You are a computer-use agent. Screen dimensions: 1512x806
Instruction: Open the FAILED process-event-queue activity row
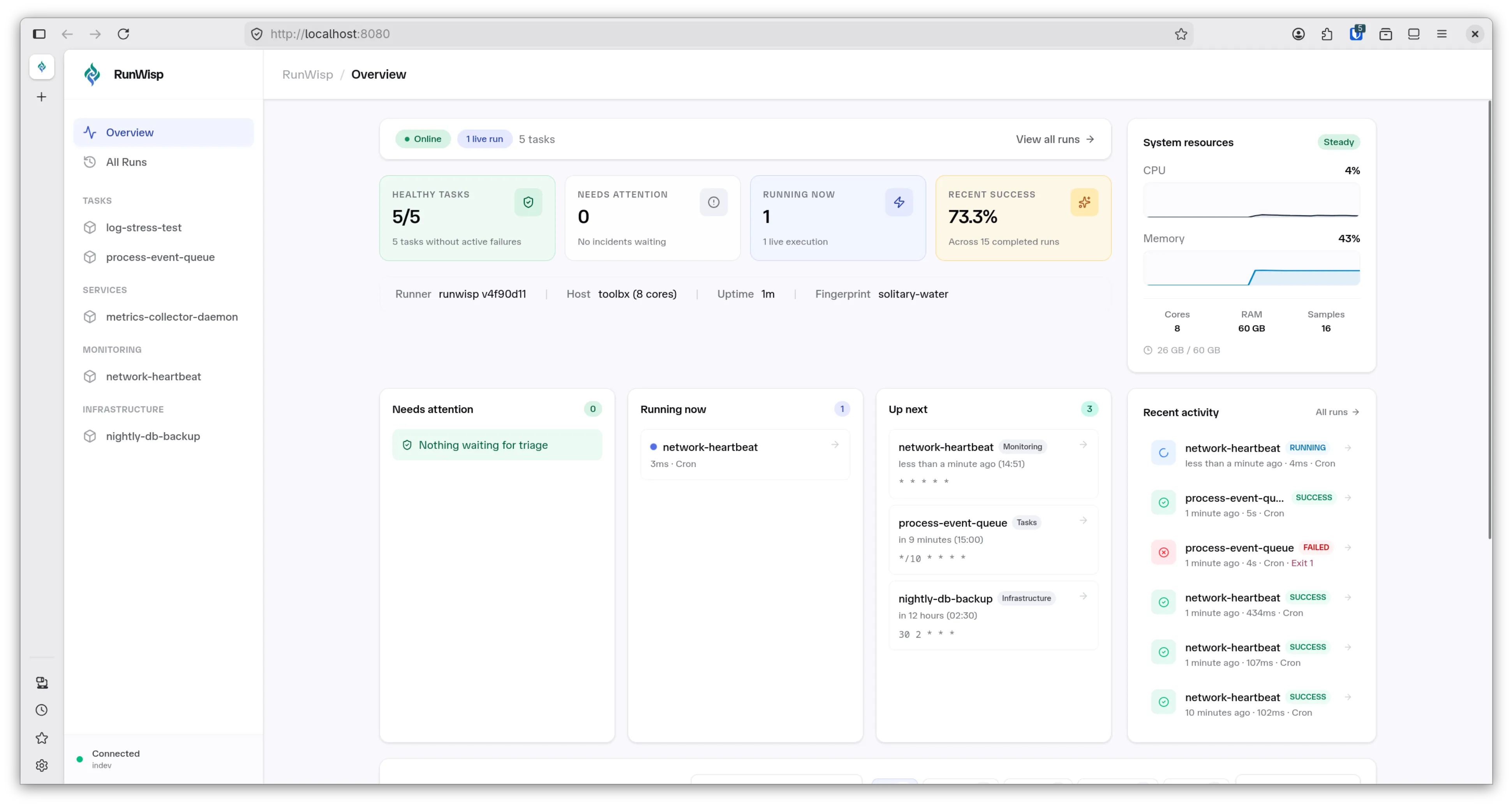point(1251,554)
